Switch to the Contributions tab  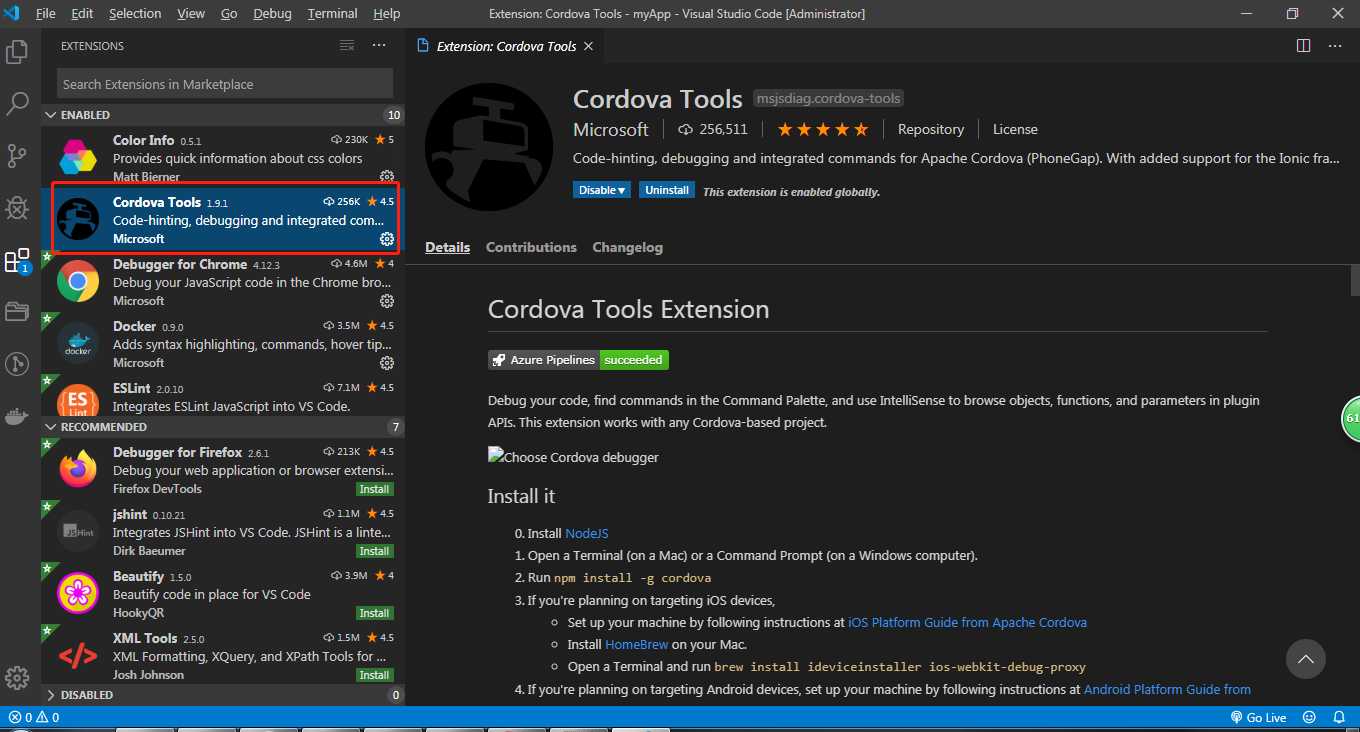point(531,247)
